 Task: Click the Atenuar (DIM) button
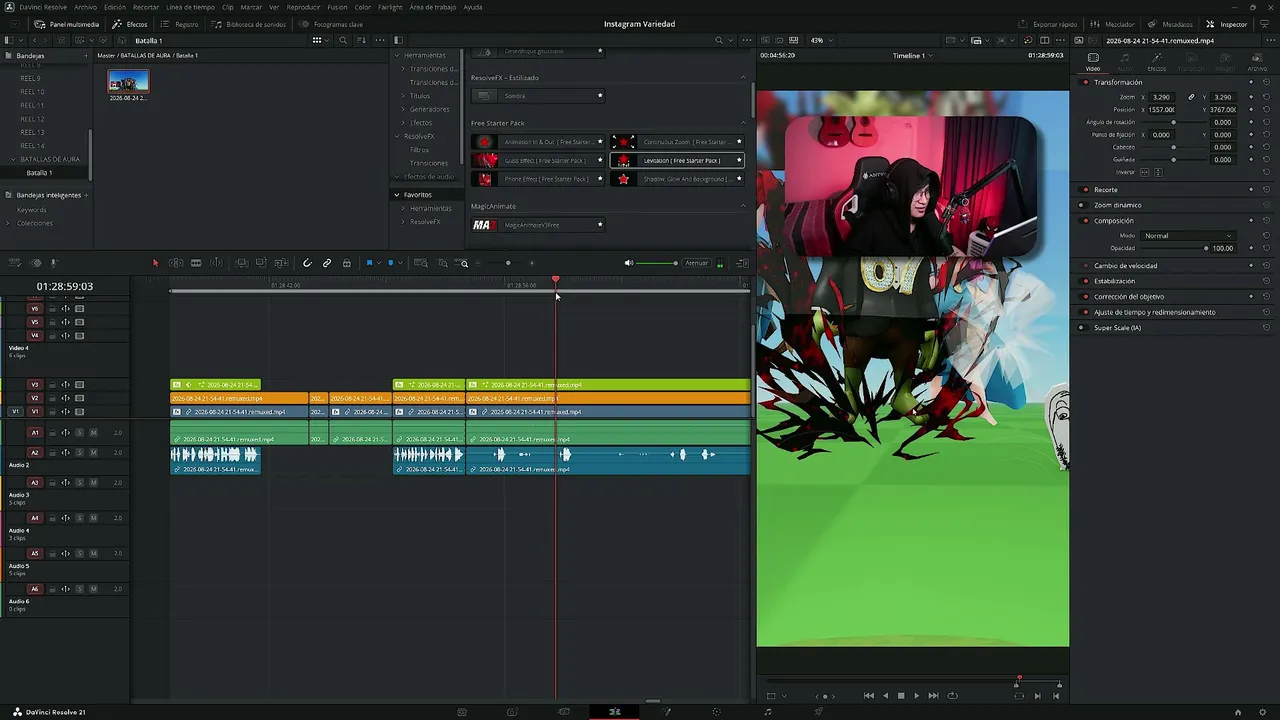pos(696,263)
